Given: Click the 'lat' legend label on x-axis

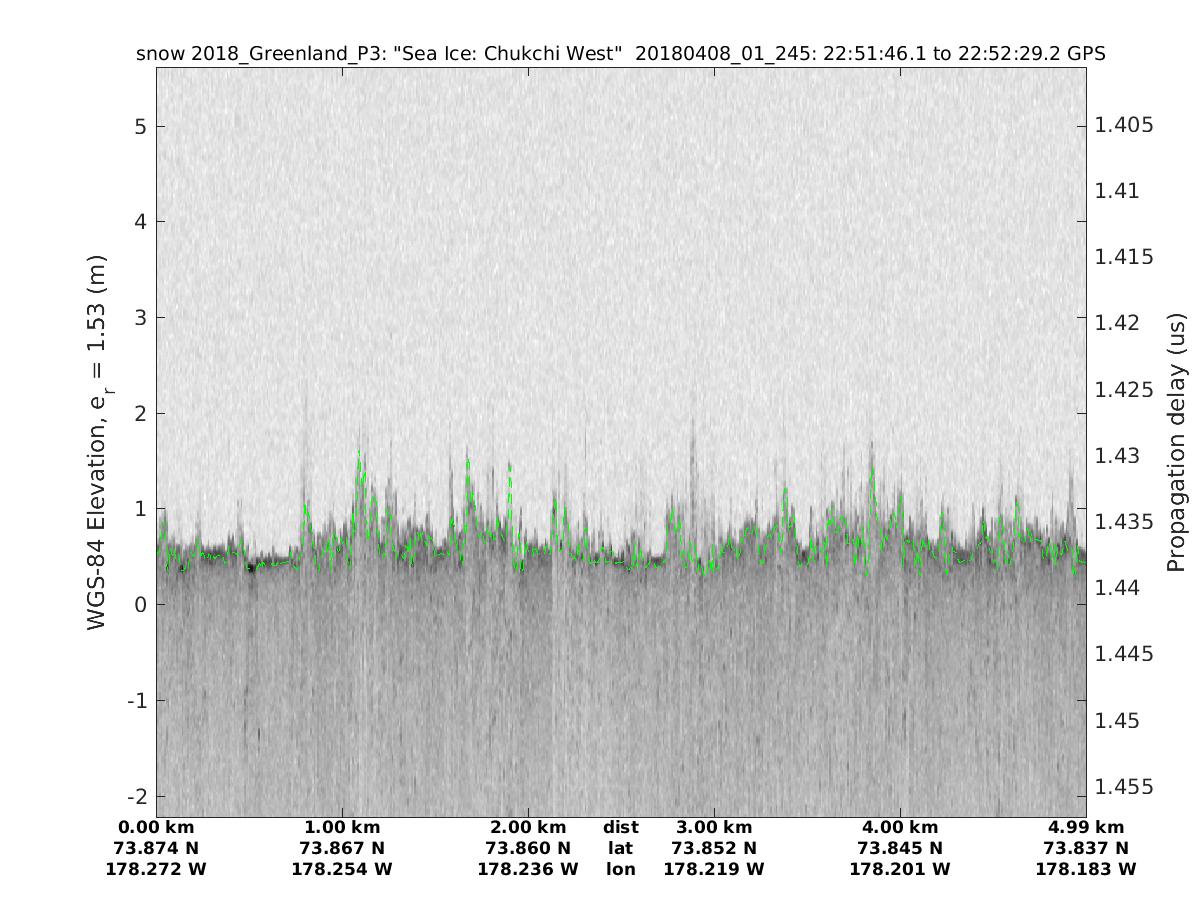Looking at the screenshot, I should pos(620,848).
